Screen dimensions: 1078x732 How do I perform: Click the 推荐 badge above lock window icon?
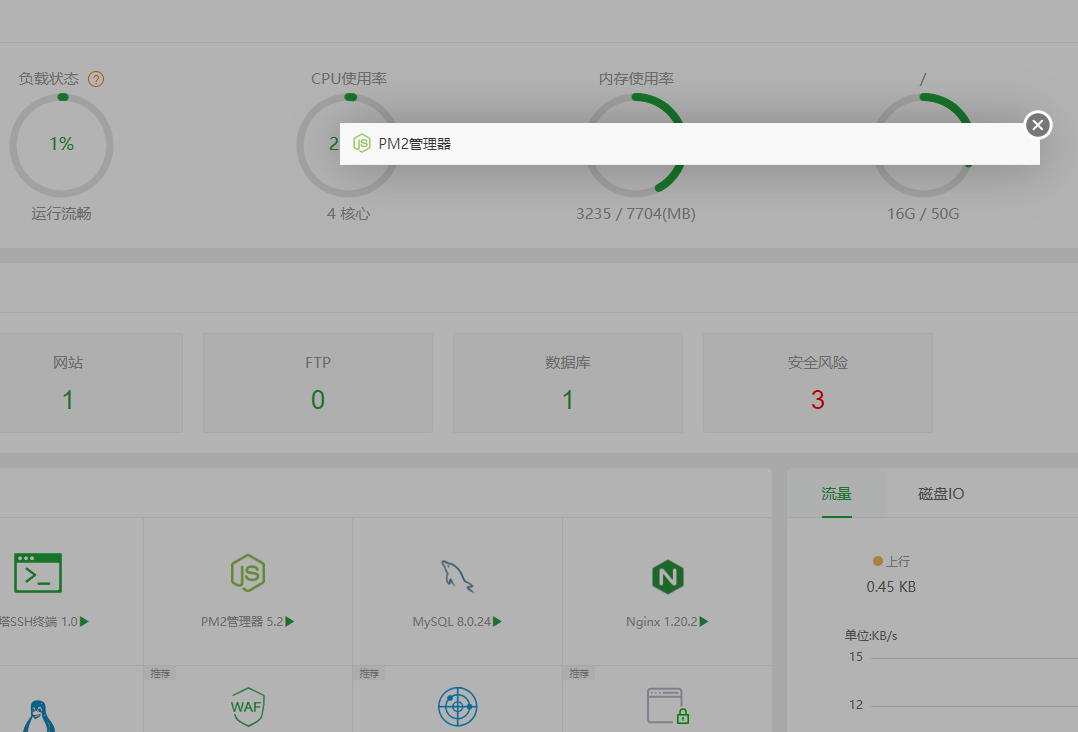(x=580, y=674)
